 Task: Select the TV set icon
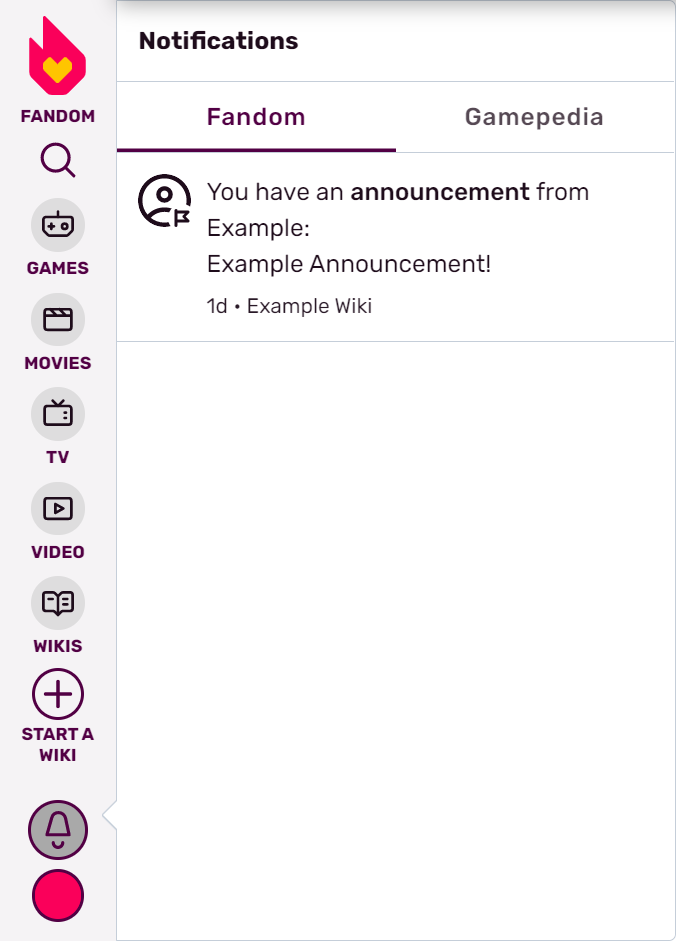click(x=57, y=414)
